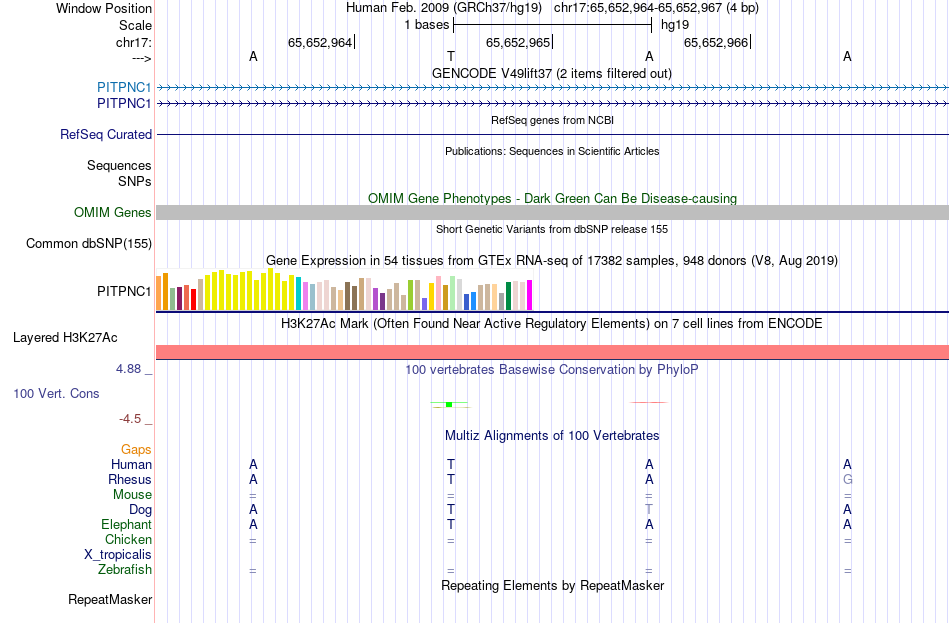Click the SNPs track label

pyautogui.click(x=135, y=181)
